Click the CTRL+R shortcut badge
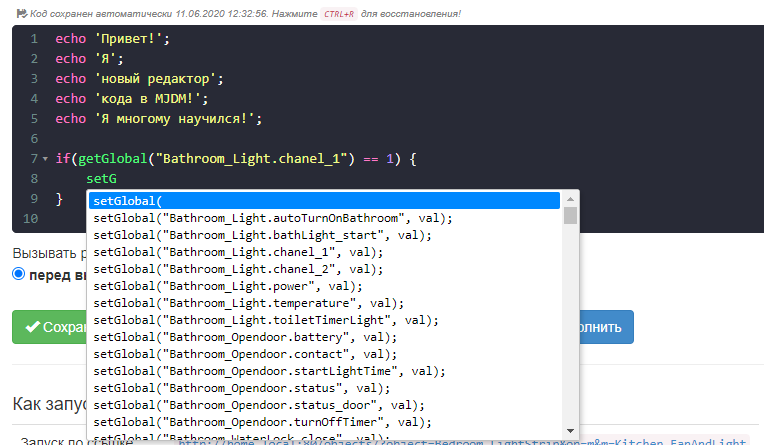The image size is (764, 445). 339,14
